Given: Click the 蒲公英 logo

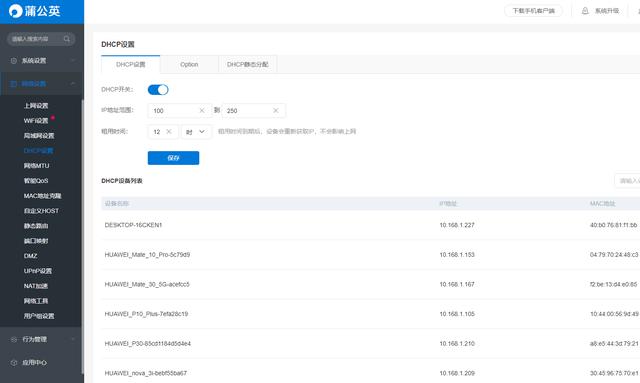Looking at the screenshot, I should point(34,11).
